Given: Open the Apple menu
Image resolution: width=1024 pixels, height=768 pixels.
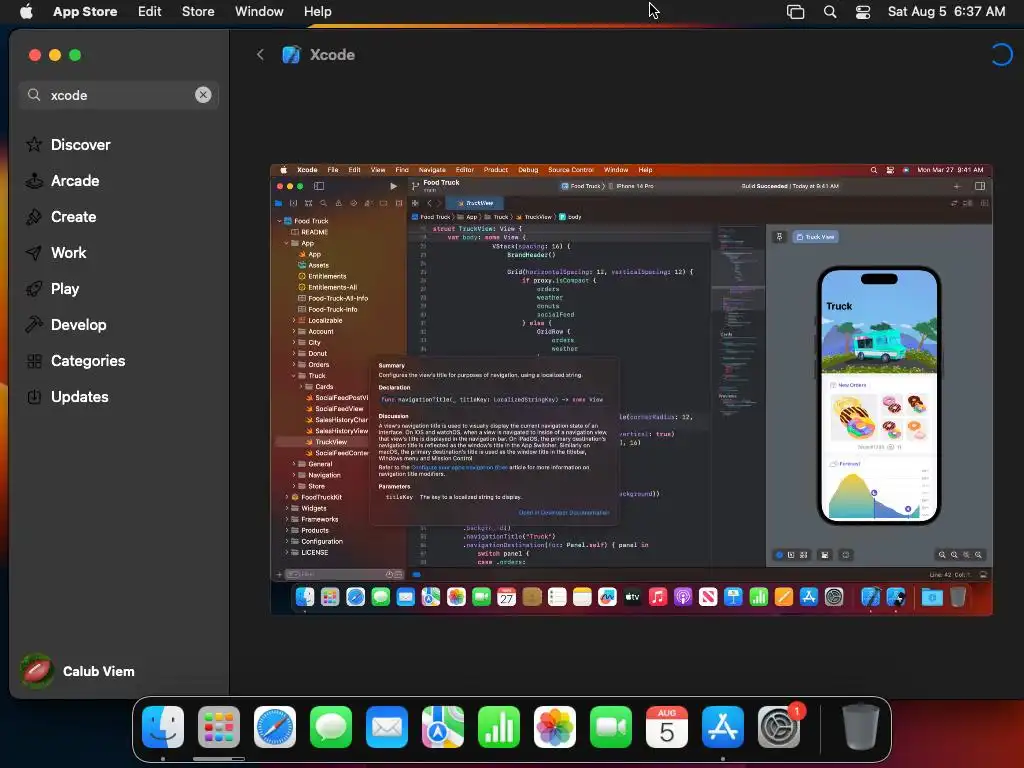Looking at the screenshot, I should click(26, 11).
